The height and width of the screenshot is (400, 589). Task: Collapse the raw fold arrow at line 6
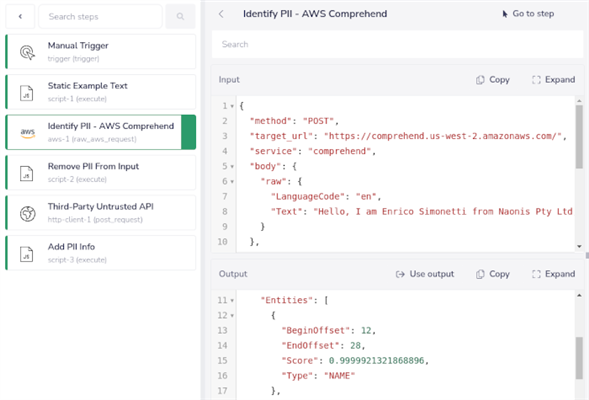pyautogui.click(x=232, y=182)
